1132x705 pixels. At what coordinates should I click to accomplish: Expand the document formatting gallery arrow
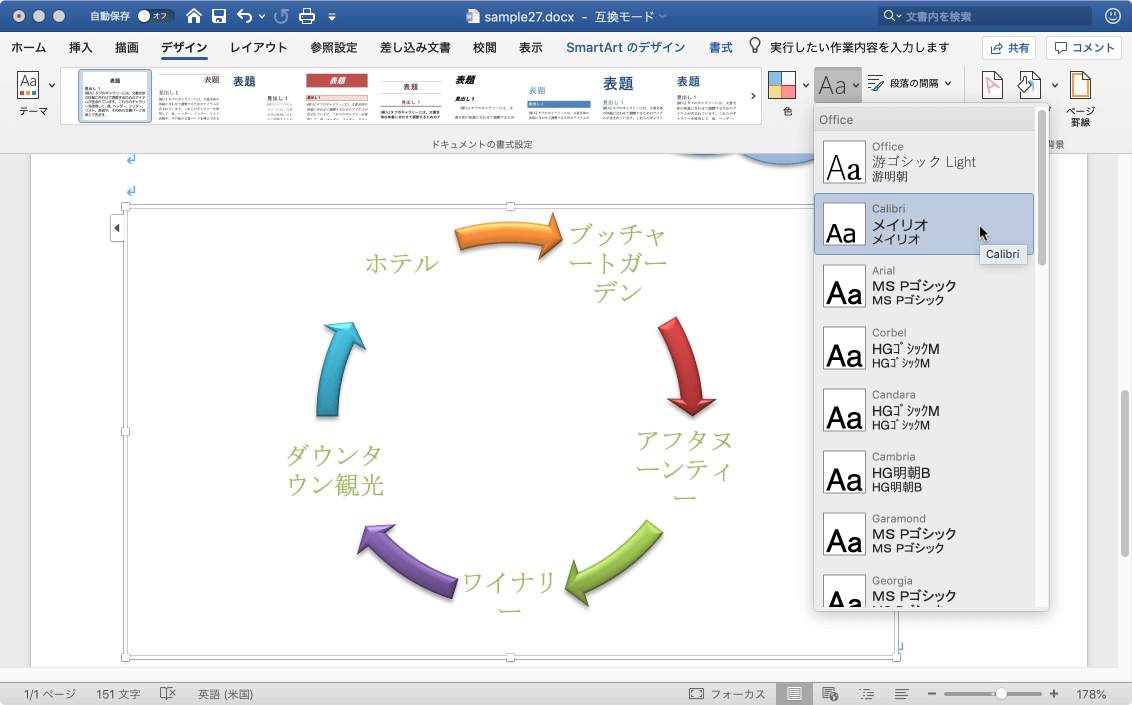[x=753, y=96]
